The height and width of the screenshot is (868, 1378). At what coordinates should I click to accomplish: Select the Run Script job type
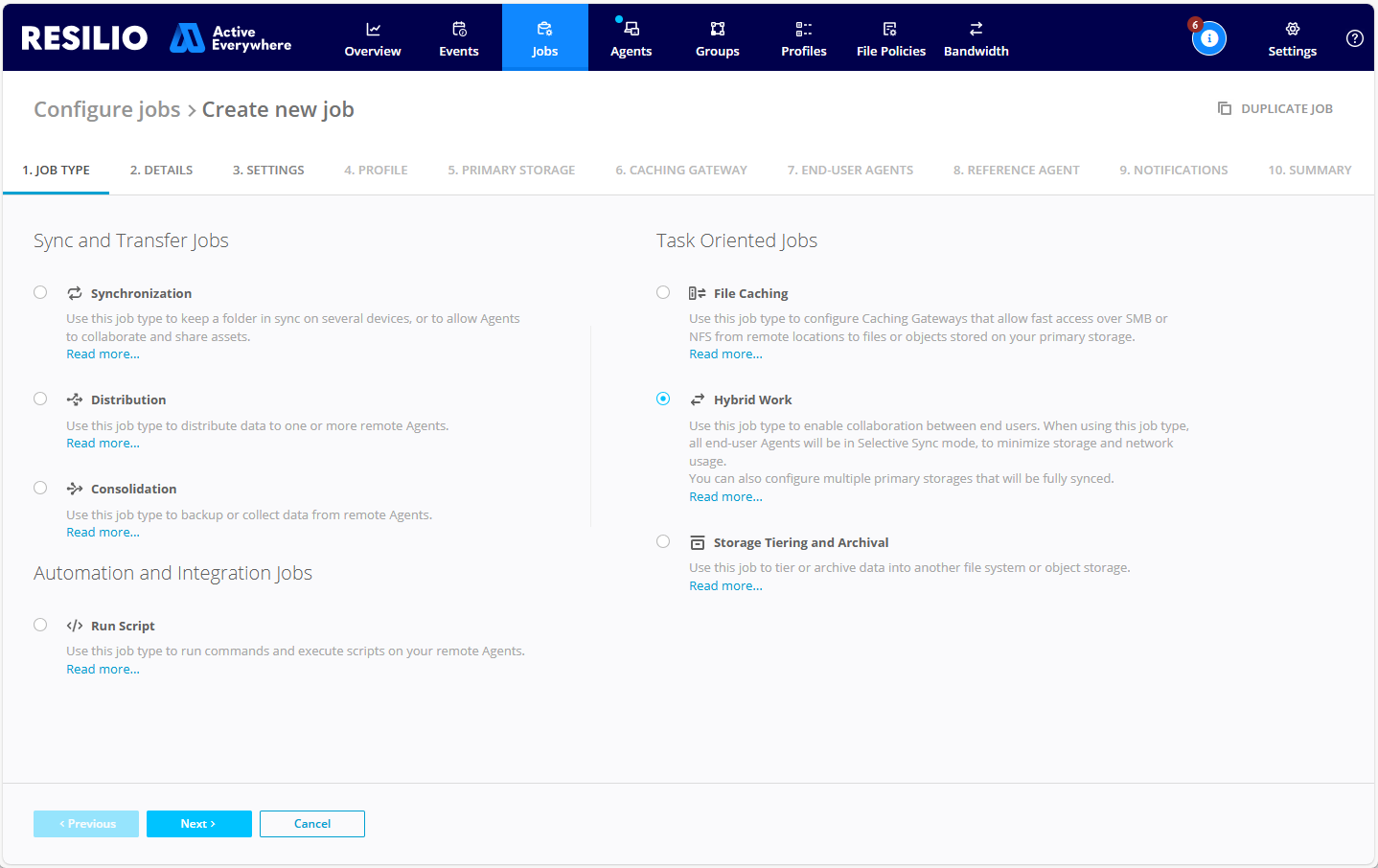pyautogui.click(x=40, y=626)
